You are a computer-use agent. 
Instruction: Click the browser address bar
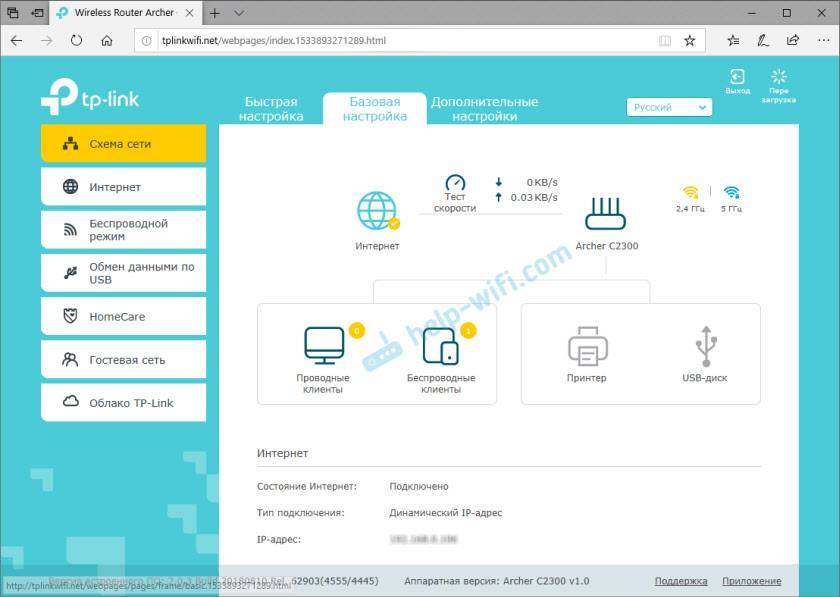pos(400,41)
